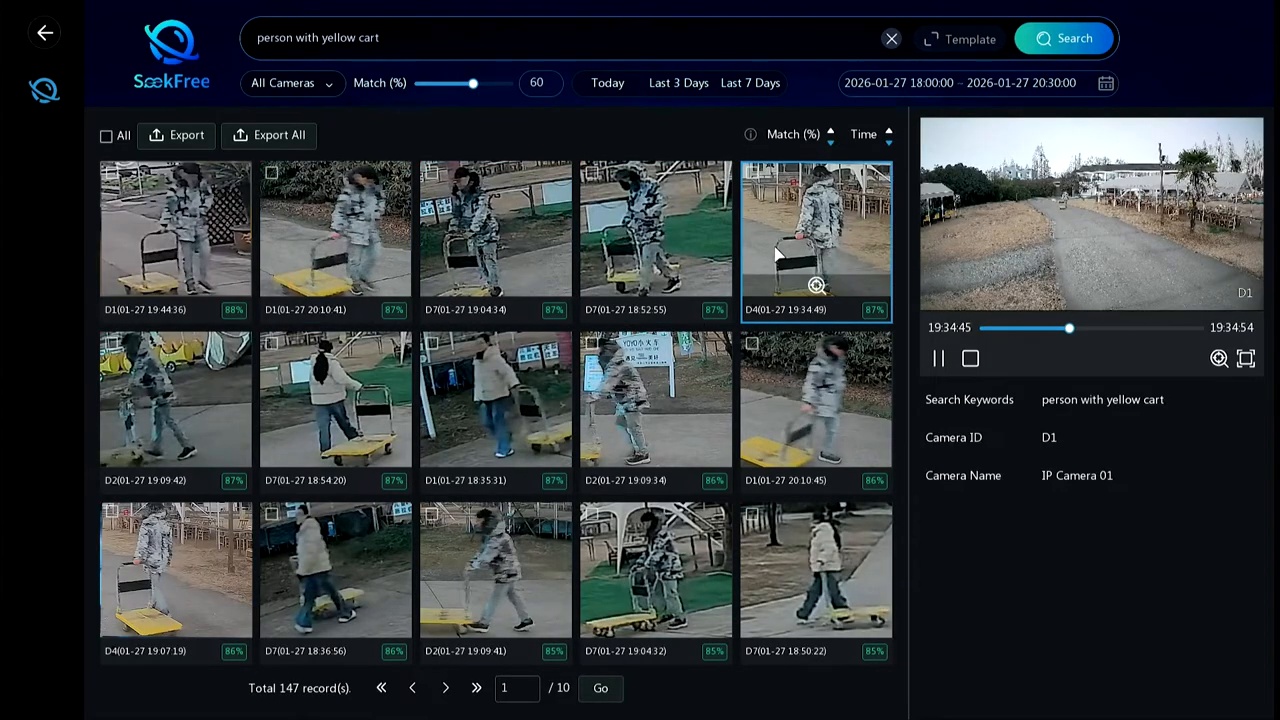Click the zoom magnifier icon under video

coord(1219,358)
